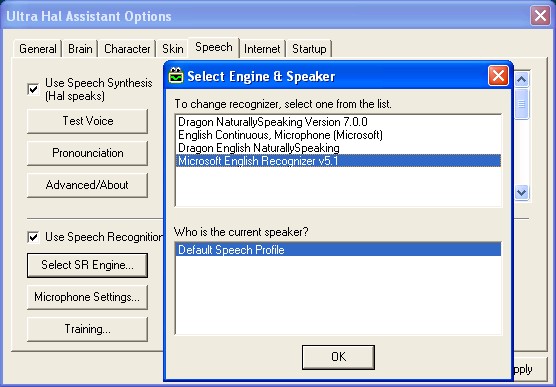The width and height of the screenshot is (556, 387).
Task: Click the Hal icon in Select Engine title bar
Action: 176,76
